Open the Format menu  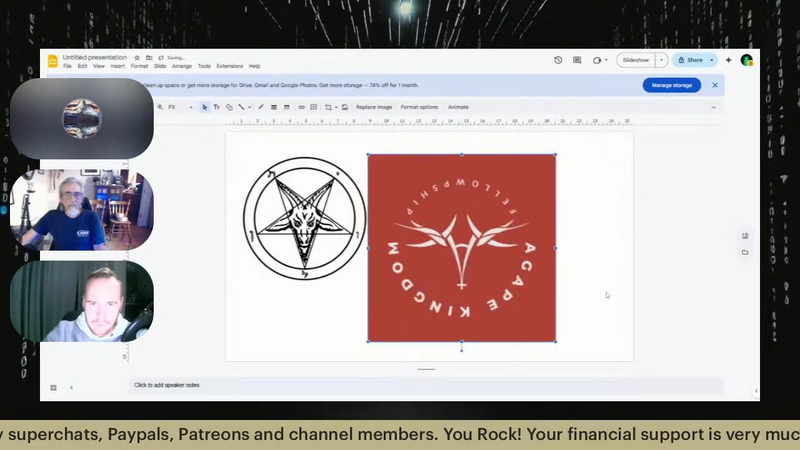coord(139,66)
